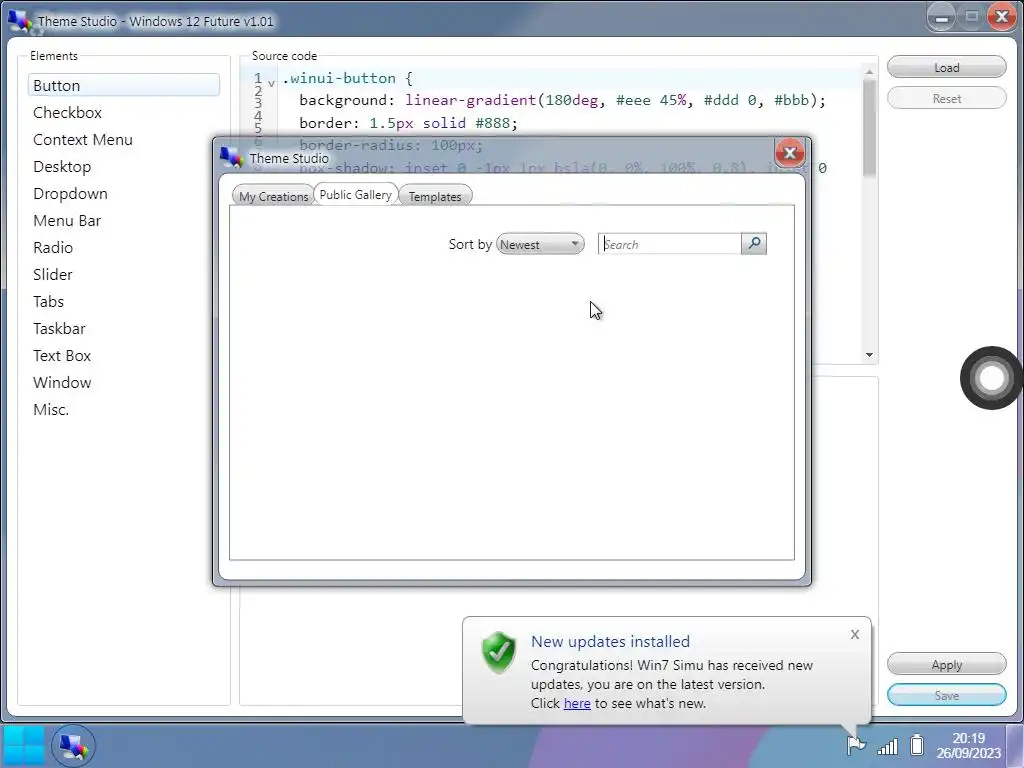Select the Public Gallery tab
This screenshot has width=1024, height=768.
coord(356,194)
